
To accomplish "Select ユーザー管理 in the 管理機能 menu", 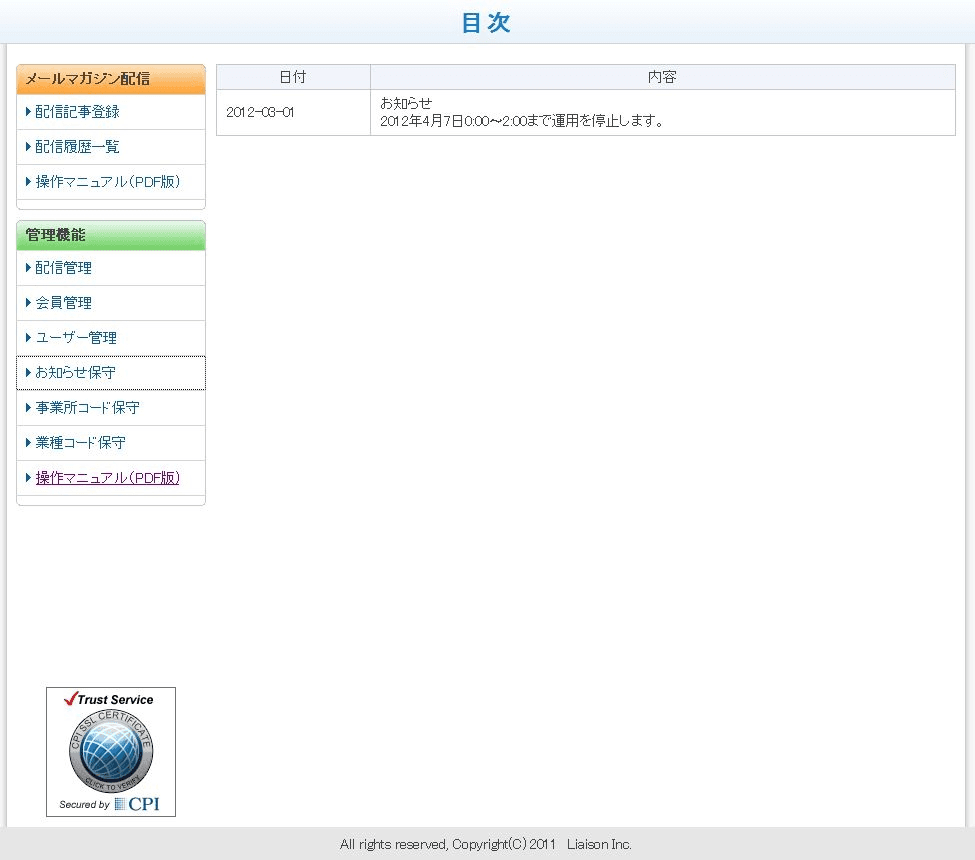I will (76, 338).
